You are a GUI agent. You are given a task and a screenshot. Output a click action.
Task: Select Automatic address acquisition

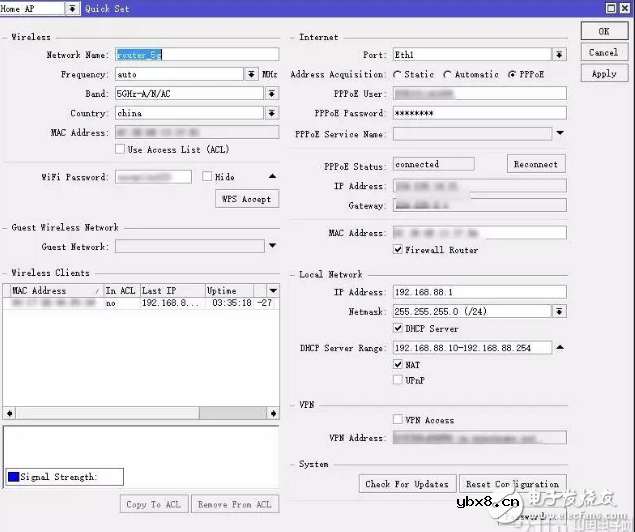[x=447, y=74]
